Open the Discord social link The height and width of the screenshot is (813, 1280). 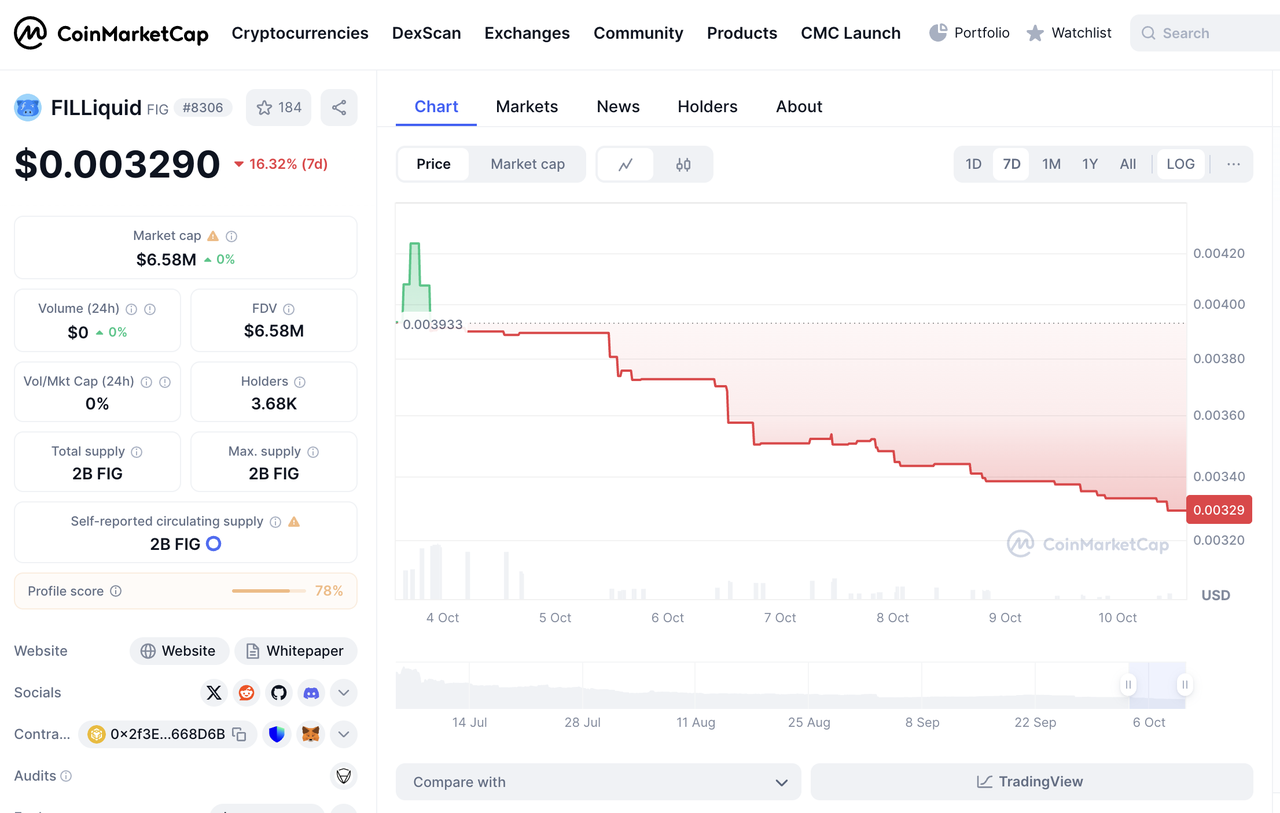click(x=311, y=692)
